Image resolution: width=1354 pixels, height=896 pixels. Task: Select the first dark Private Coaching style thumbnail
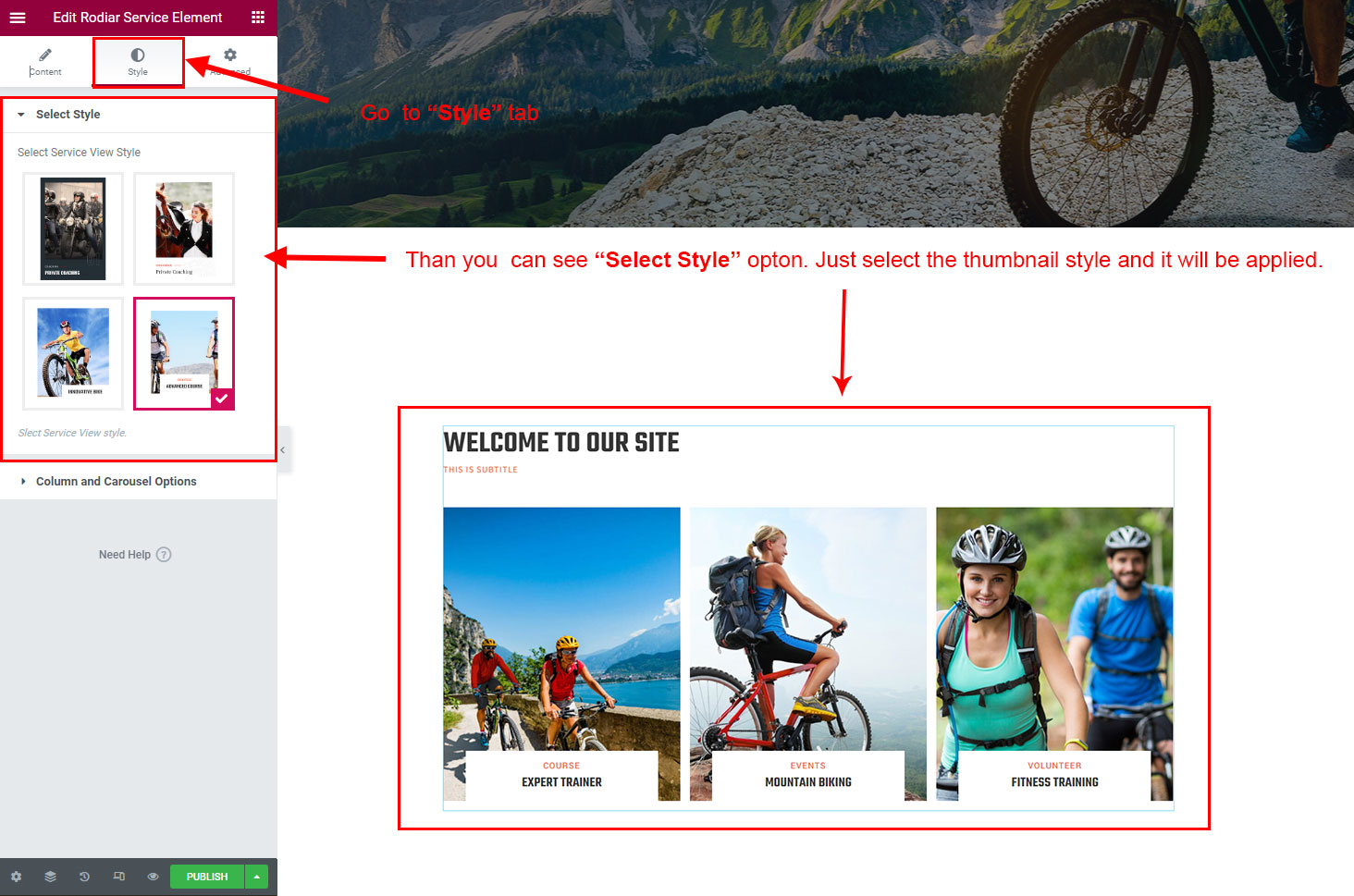coord(73,228)
